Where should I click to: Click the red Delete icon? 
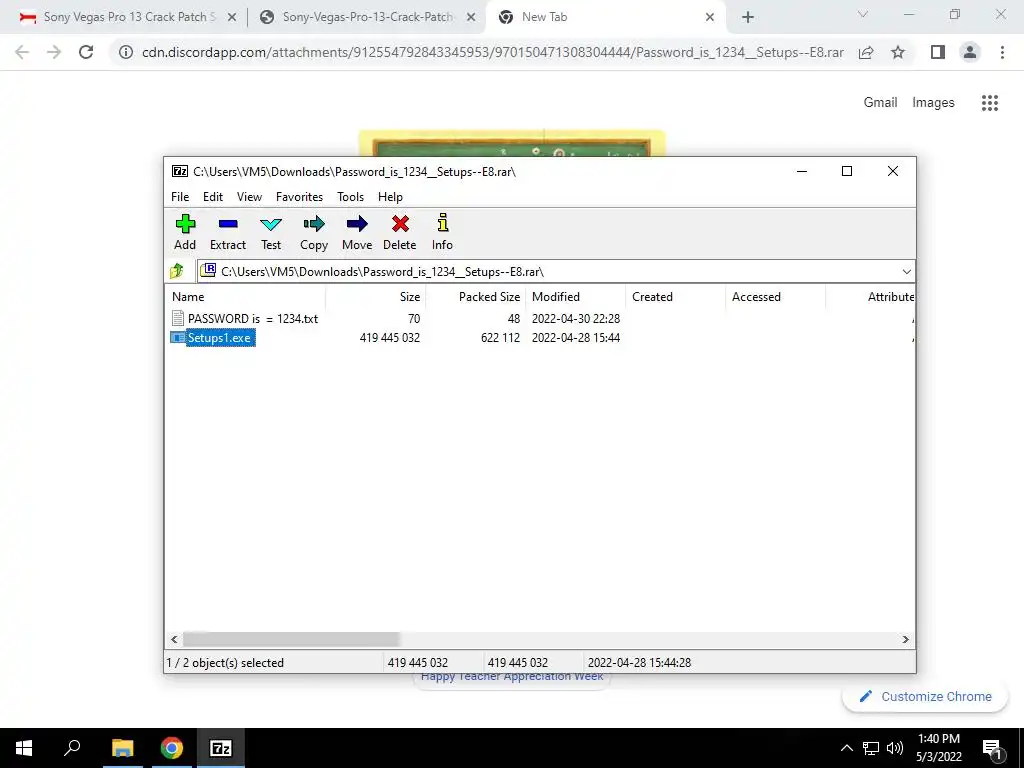pos(400,224)
